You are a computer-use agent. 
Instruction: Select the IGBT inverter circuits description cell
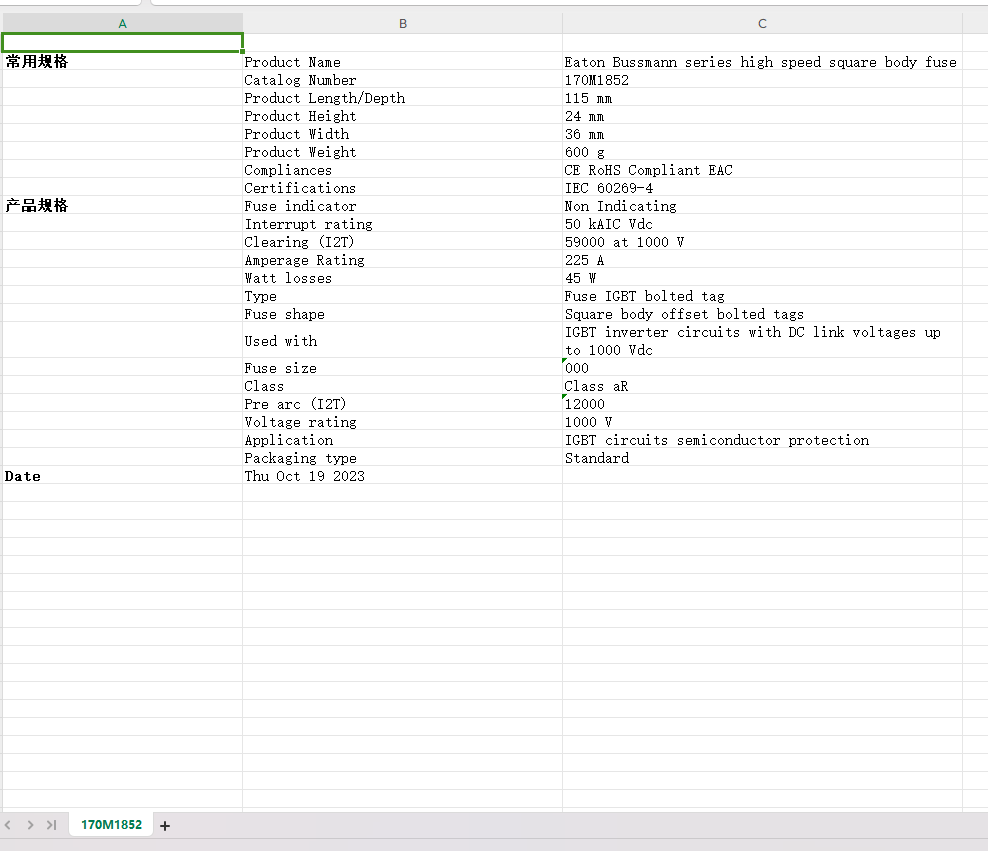point(762,341)
